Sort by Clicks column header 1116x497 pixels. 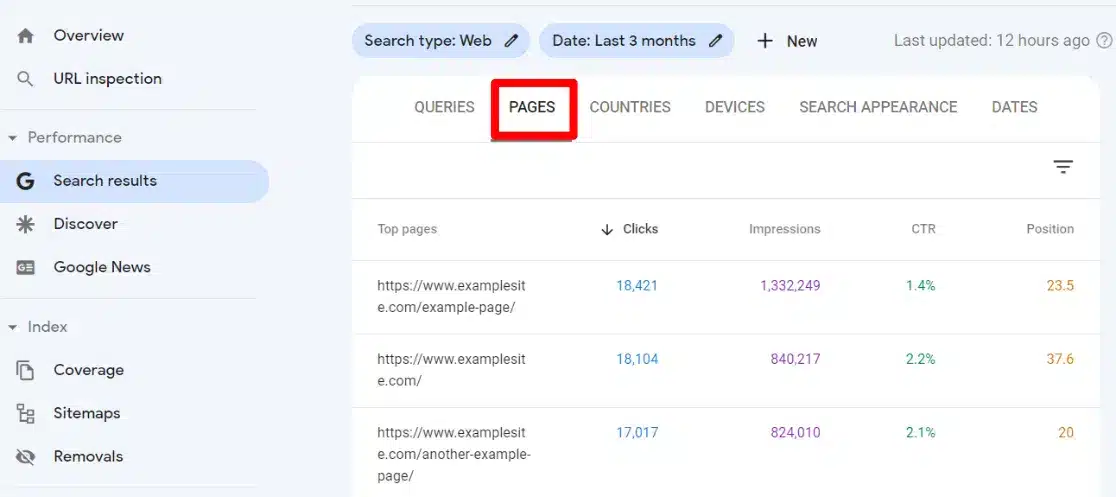pyautogui.click(x=641, y=229)
